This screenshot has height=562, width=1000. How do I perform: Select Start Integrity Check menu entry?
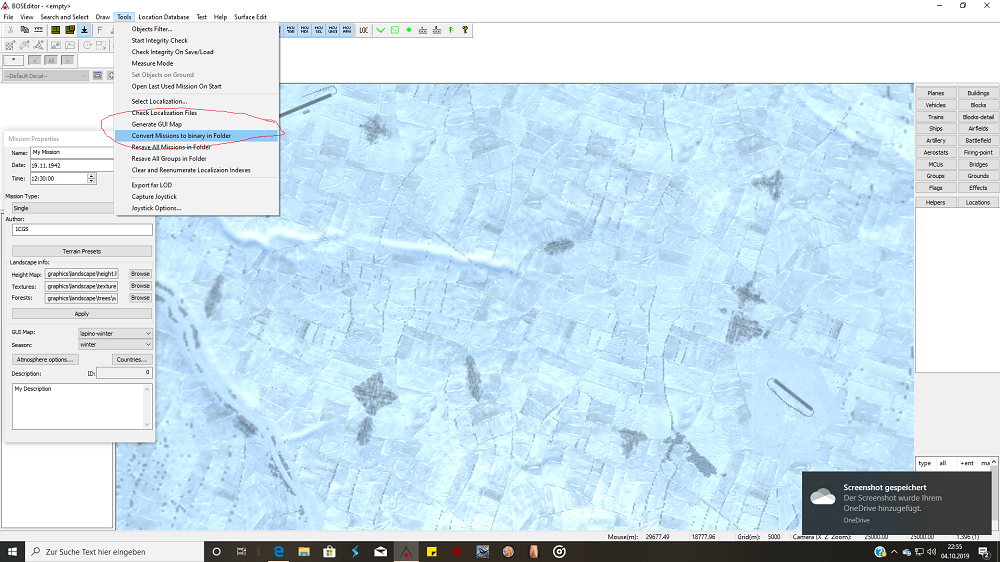point(196,40)
